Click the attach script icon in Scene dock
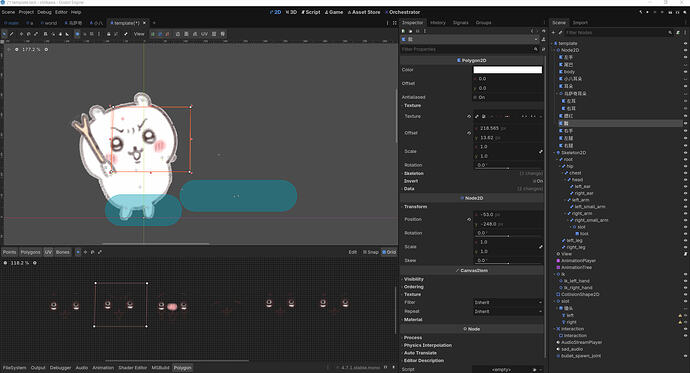Screen dimensions: 690x373 pyautogui.click(x=678, y=33)
